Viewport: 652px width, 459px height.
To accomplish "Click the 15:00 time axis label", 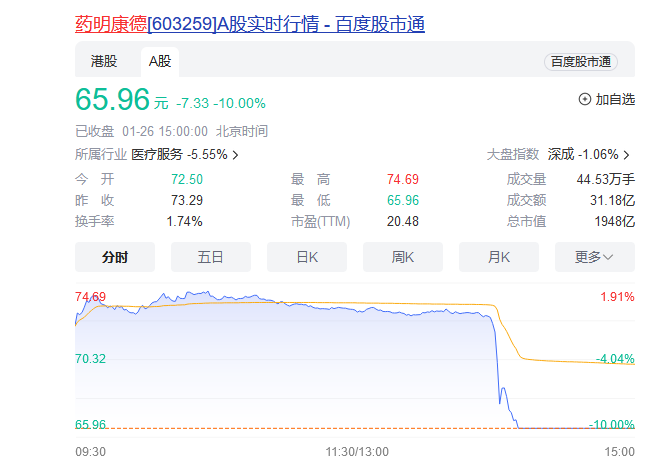I will pos(620,452).
